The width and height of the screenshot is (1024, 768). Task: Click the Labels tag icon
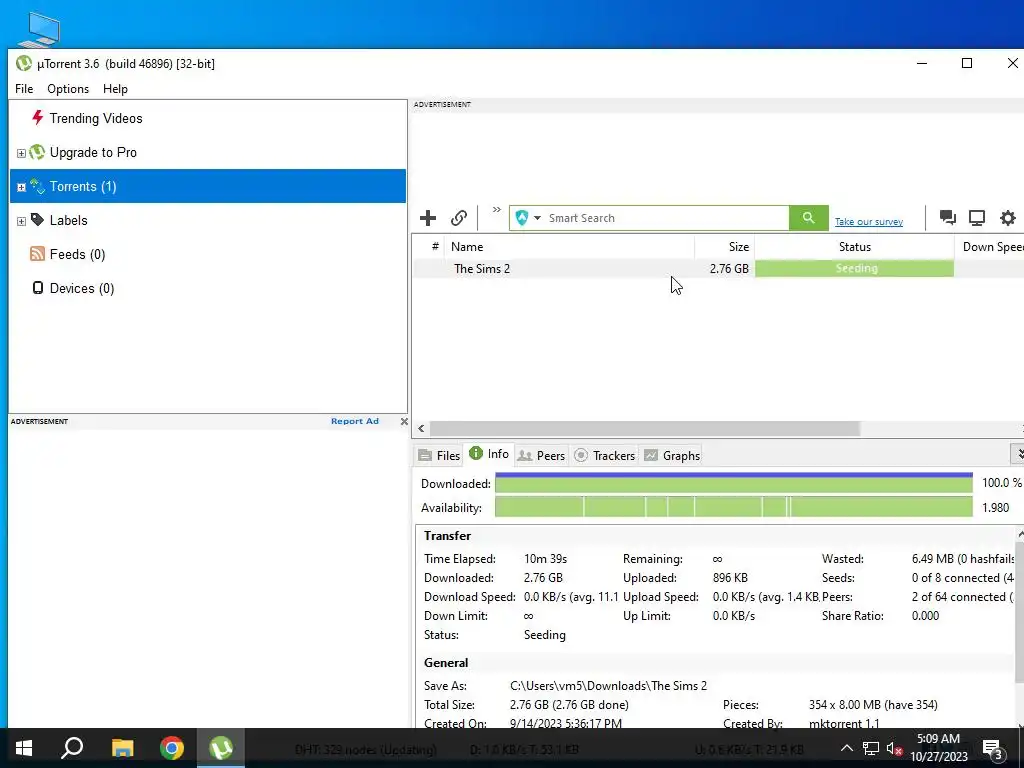click(x=37, y=219)
